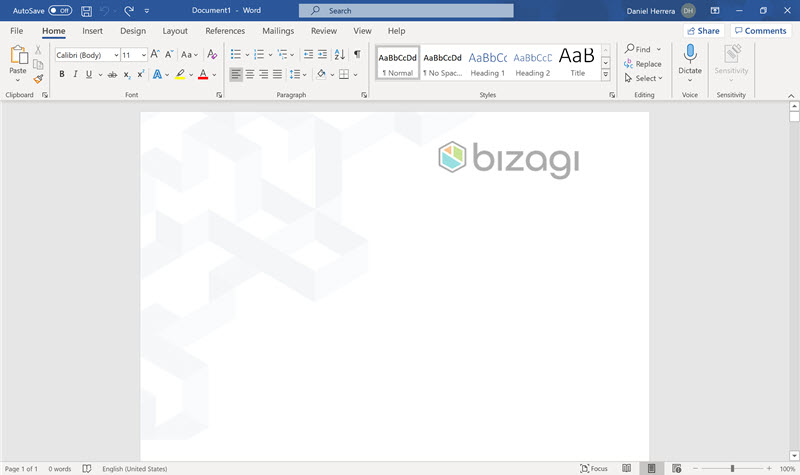
Task: Open the File tab
Action: [17, 31]
